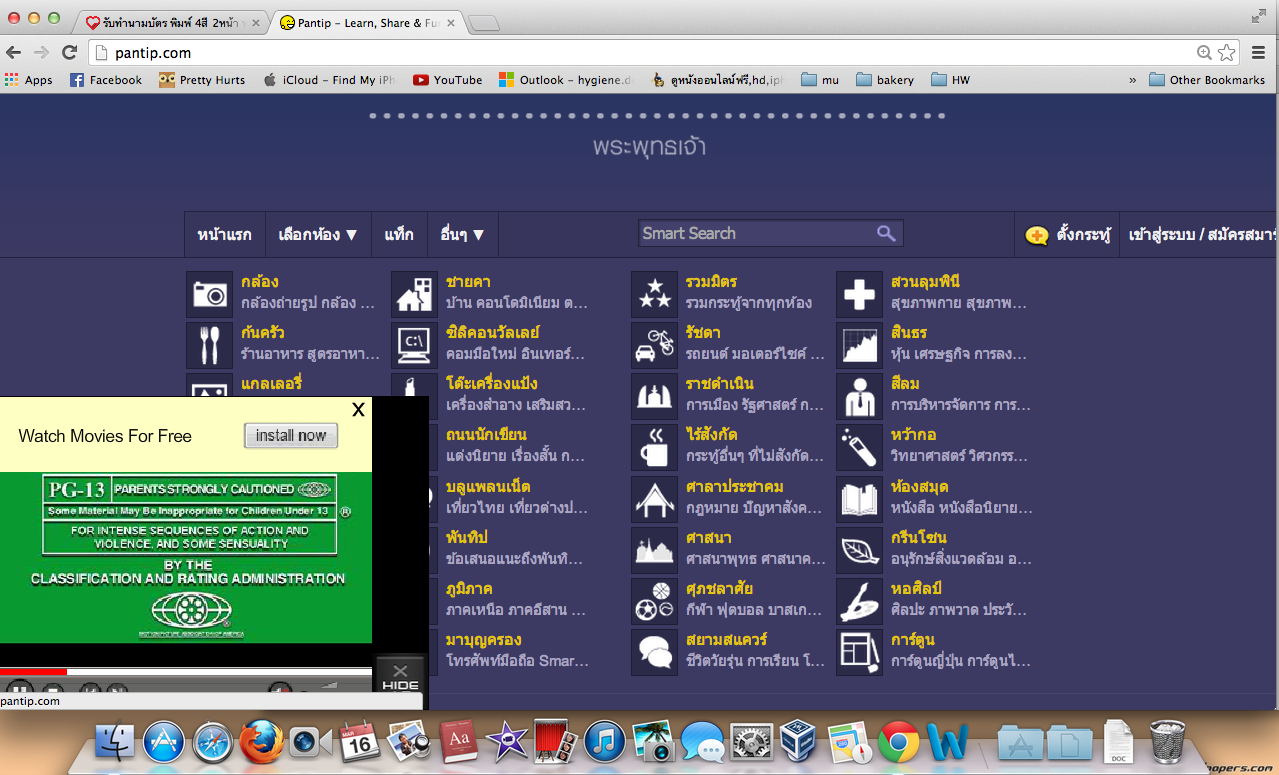This screenshot has width=1279, height=775.
Task: Click the ราชดำเนิน monument icon
Action: pyautogui.click(x=654, y=396)
